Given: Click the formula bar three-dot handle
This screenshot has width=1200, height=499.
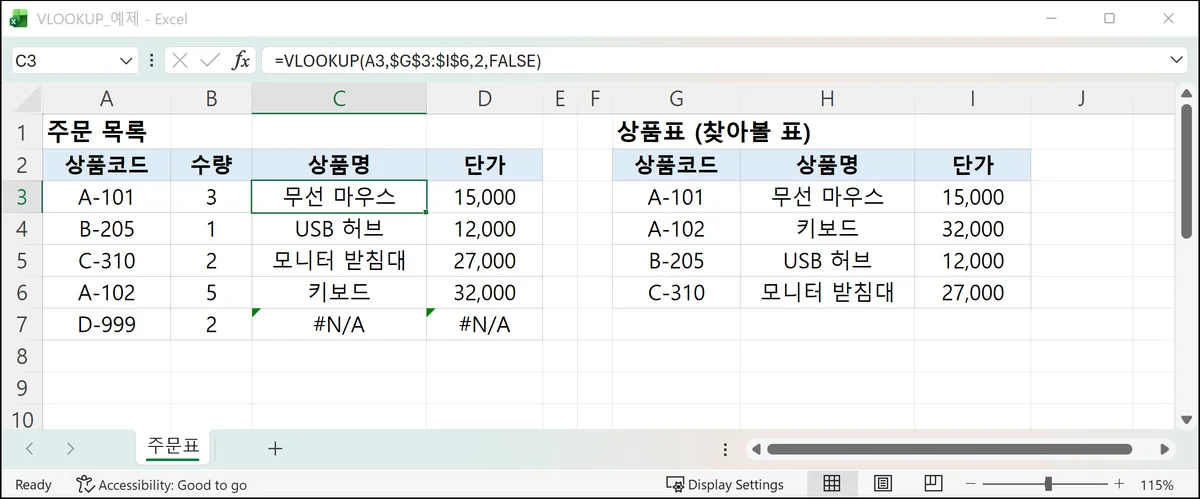Looking at the screenshot, I should pyautogui.click(x=151, y=60).
